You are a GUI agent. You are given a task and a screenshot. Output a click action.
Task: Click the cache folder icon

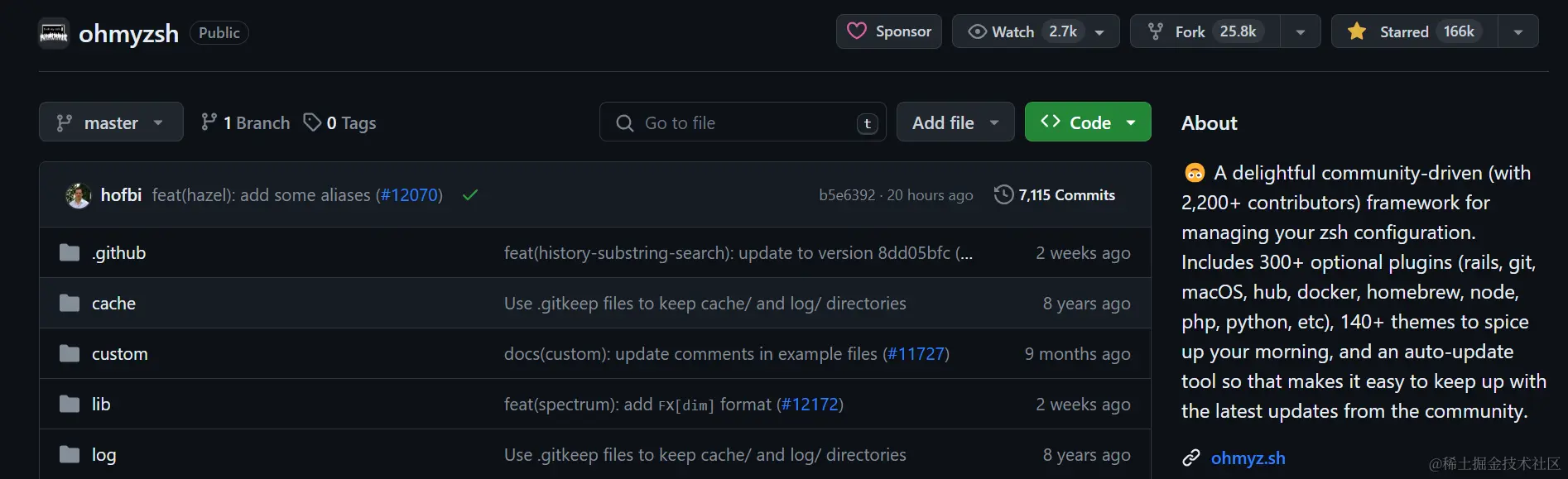click(x=70, y=303)
